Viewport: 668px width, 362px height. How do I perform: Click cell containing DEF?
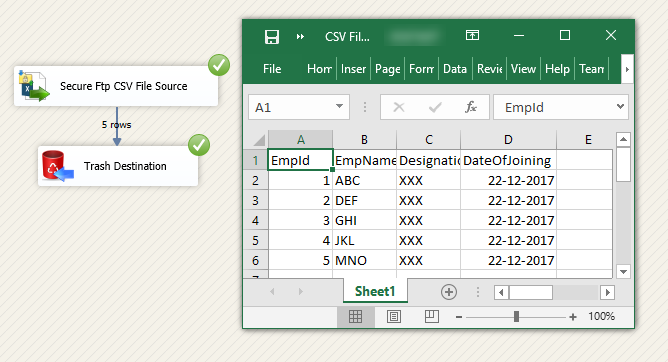pyautogui.click(x=365, y=201)
